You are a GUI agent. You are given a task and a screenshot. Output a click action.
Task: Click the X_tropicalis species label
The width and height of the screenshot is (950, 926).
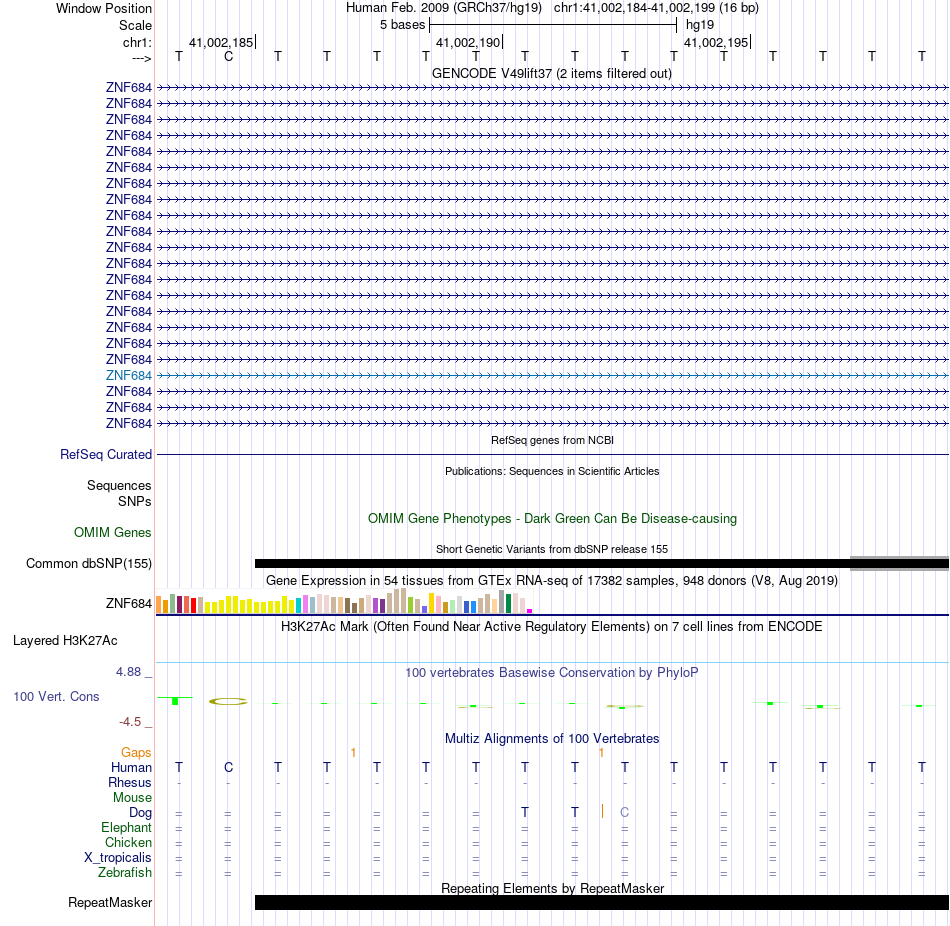pyautogui.click(x=118, y=858)
